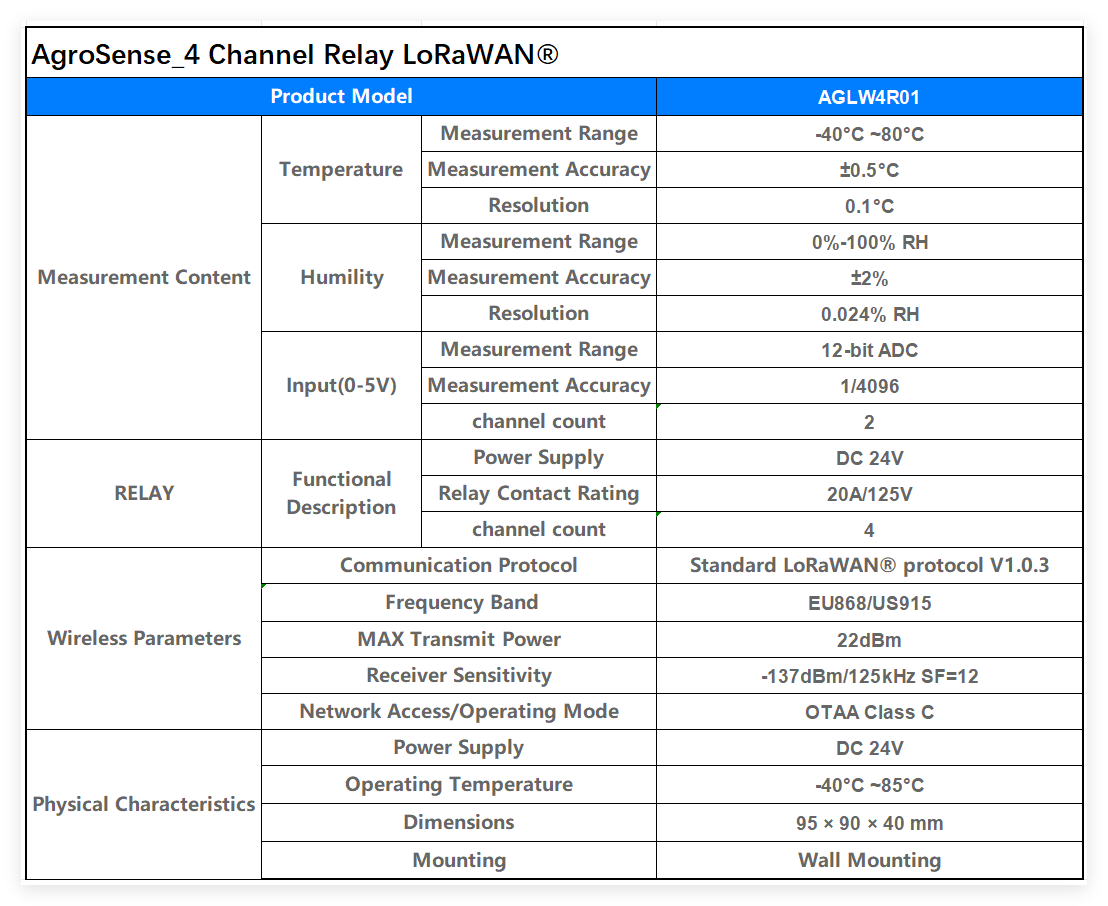Select the value "1/4096"
This screenshot has height=906, width=1108.
point(869,387)
